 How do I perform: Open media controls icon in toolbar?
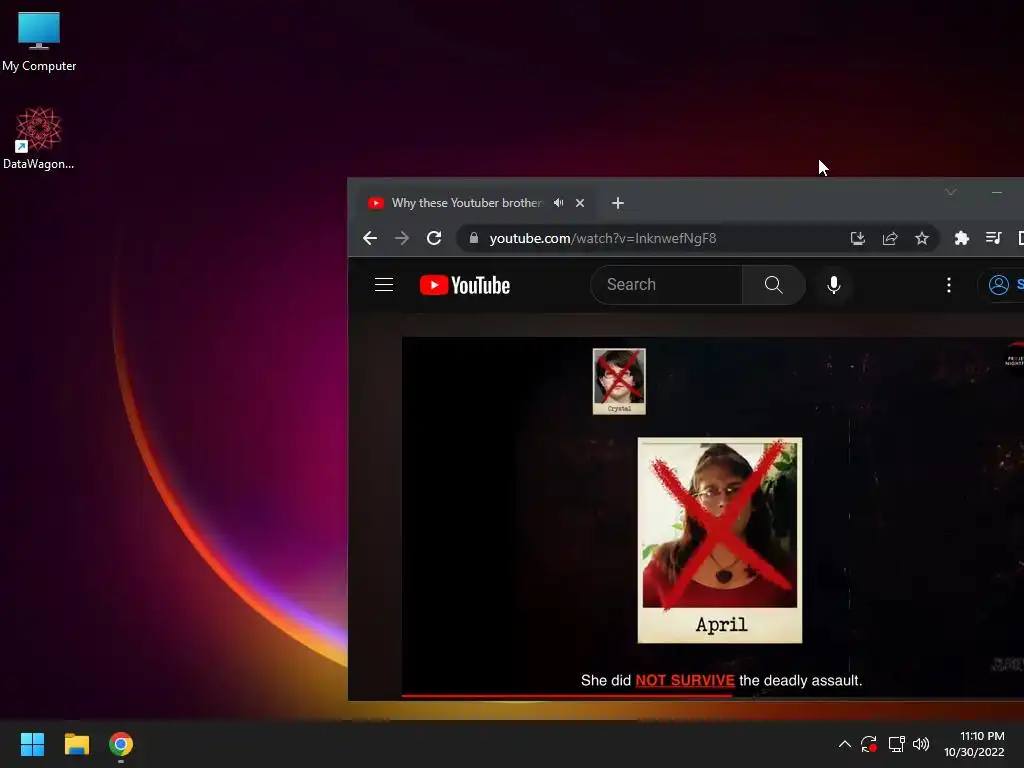pyautogui.click(x=993, y=238)
